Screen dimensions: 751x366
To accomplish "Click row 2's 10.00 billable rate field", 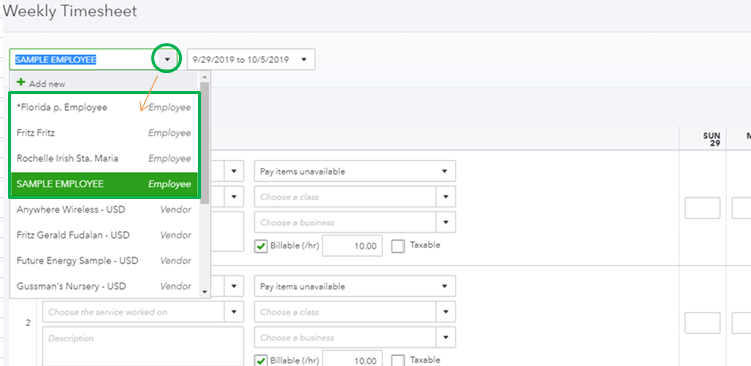I will 353,358.
